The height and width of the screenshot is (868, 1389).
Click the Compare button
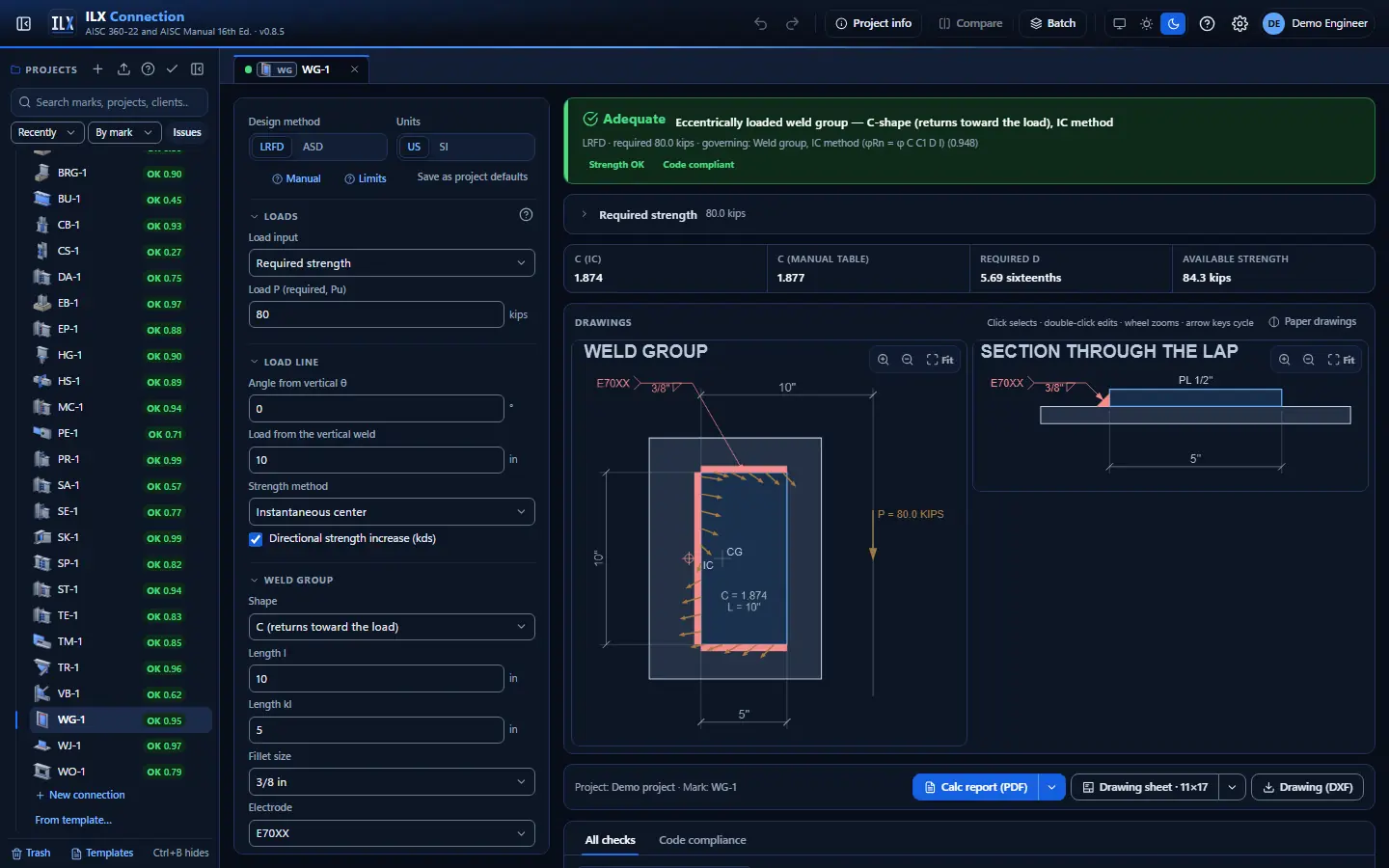970,23
